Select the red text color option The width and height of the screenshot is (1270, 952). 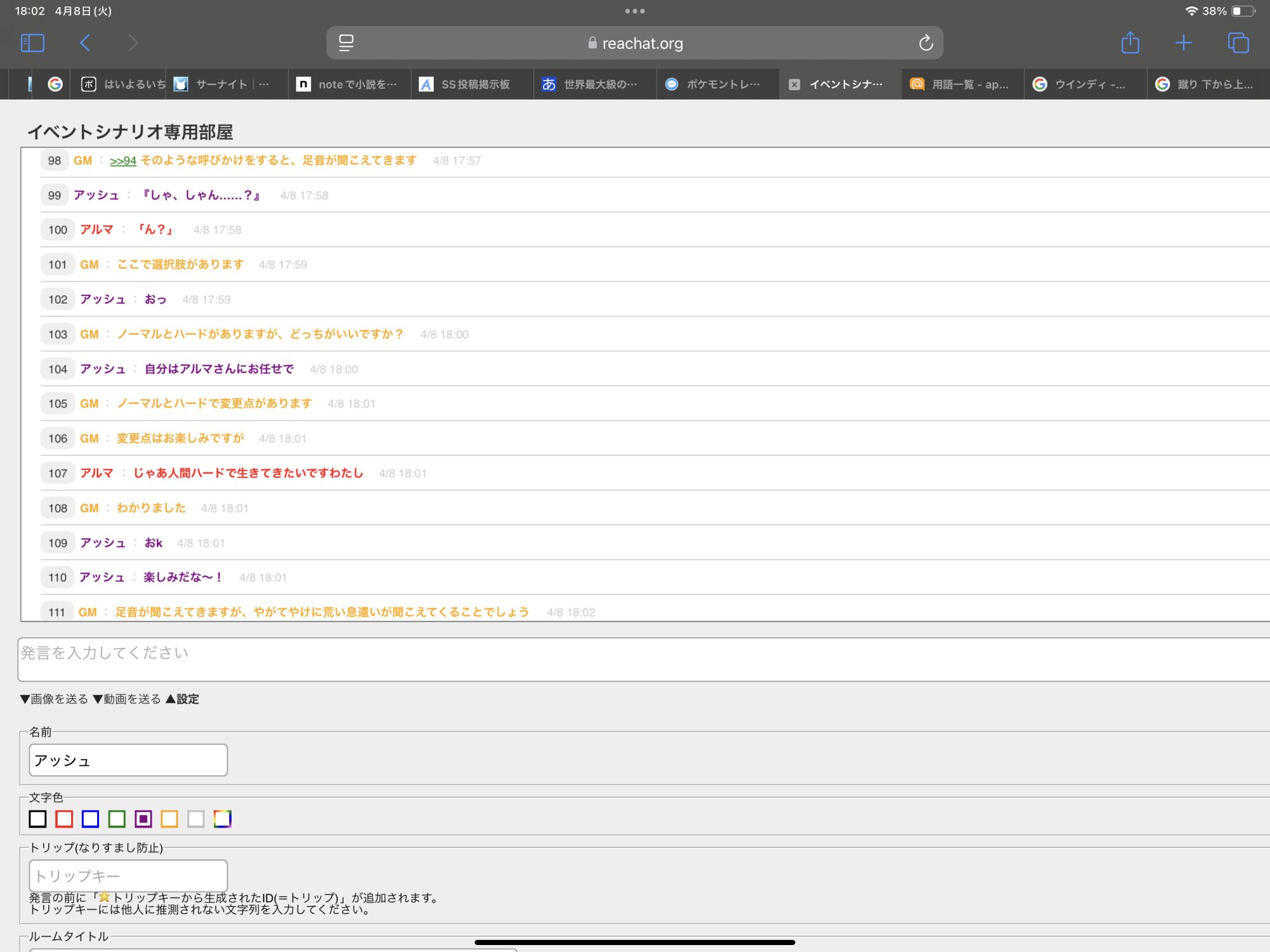[x=64, y=819]
